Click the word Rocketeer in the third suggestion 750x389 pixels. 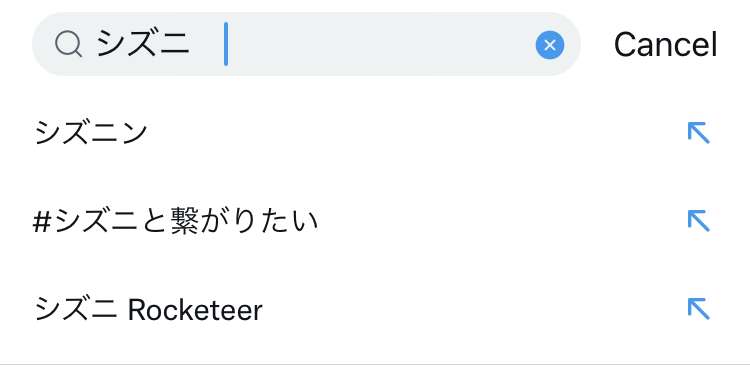coord(195,310)
